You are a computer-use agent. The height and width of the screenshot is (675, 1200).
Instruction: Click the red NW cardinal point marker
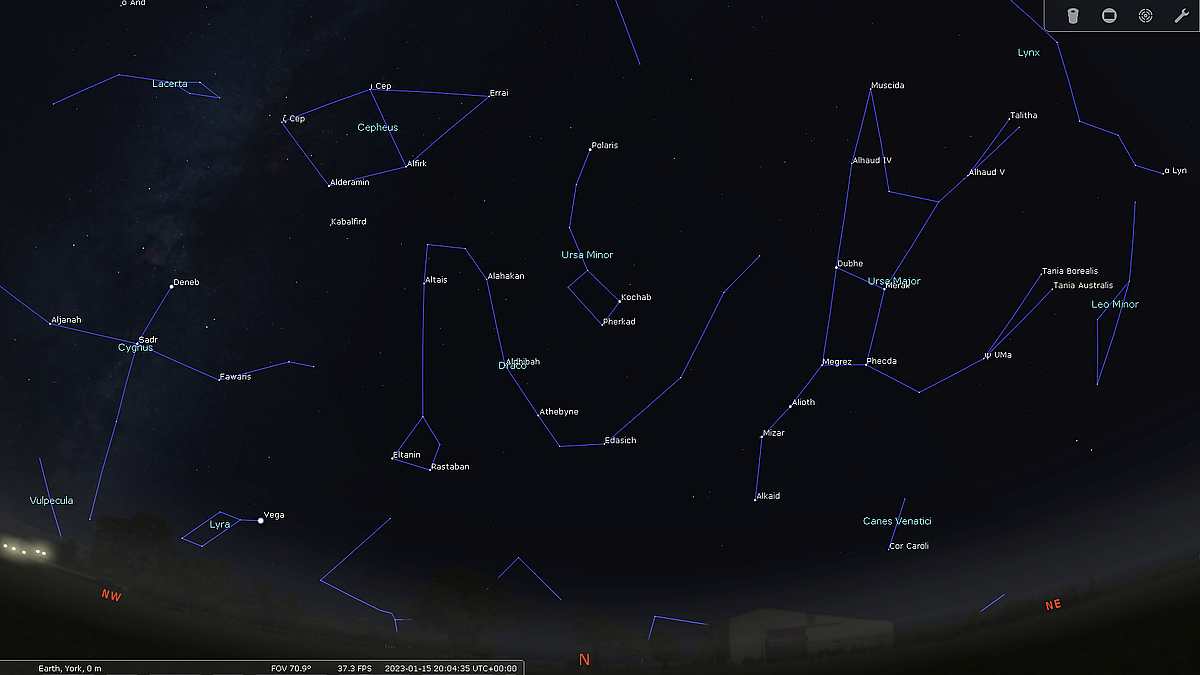tap(111, 596)
